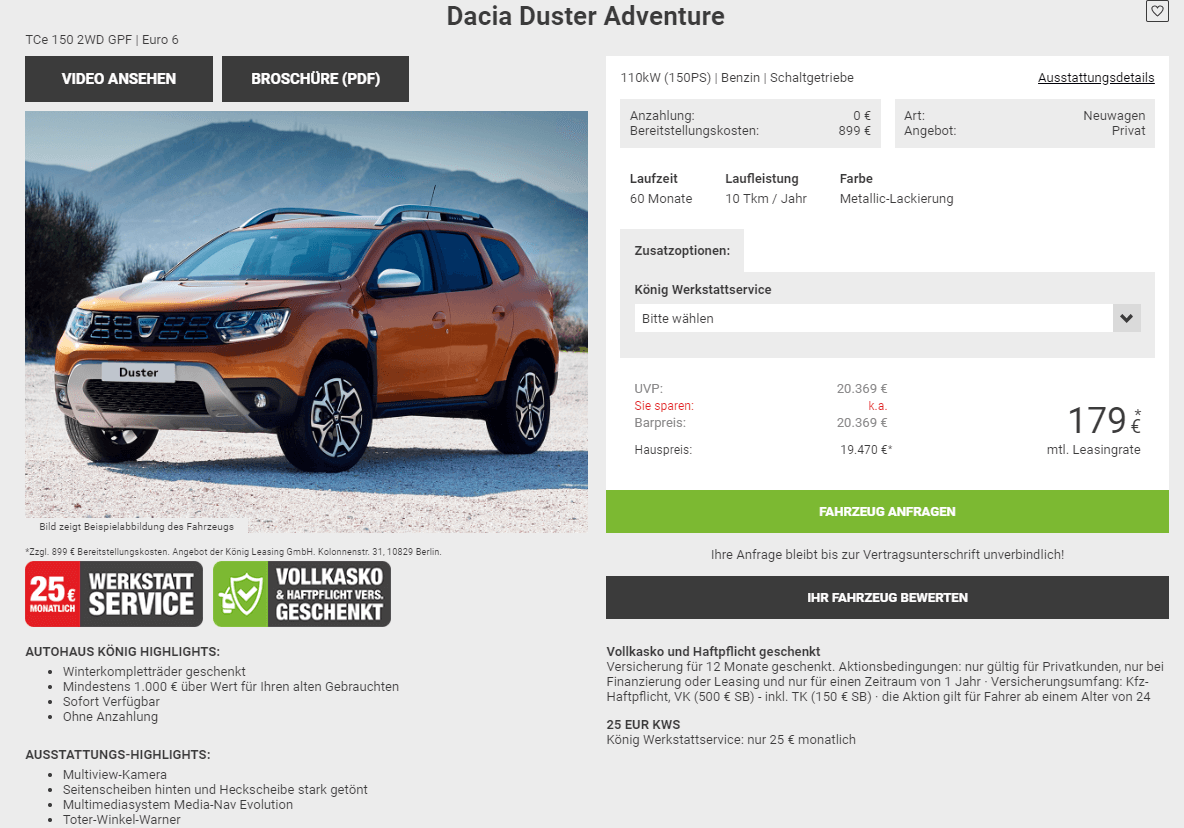This screenshot has height=828, width=1184.
Task: Open the Ausstattungsdetails link
Action: pyautogui.click(x=1096, y=78)
